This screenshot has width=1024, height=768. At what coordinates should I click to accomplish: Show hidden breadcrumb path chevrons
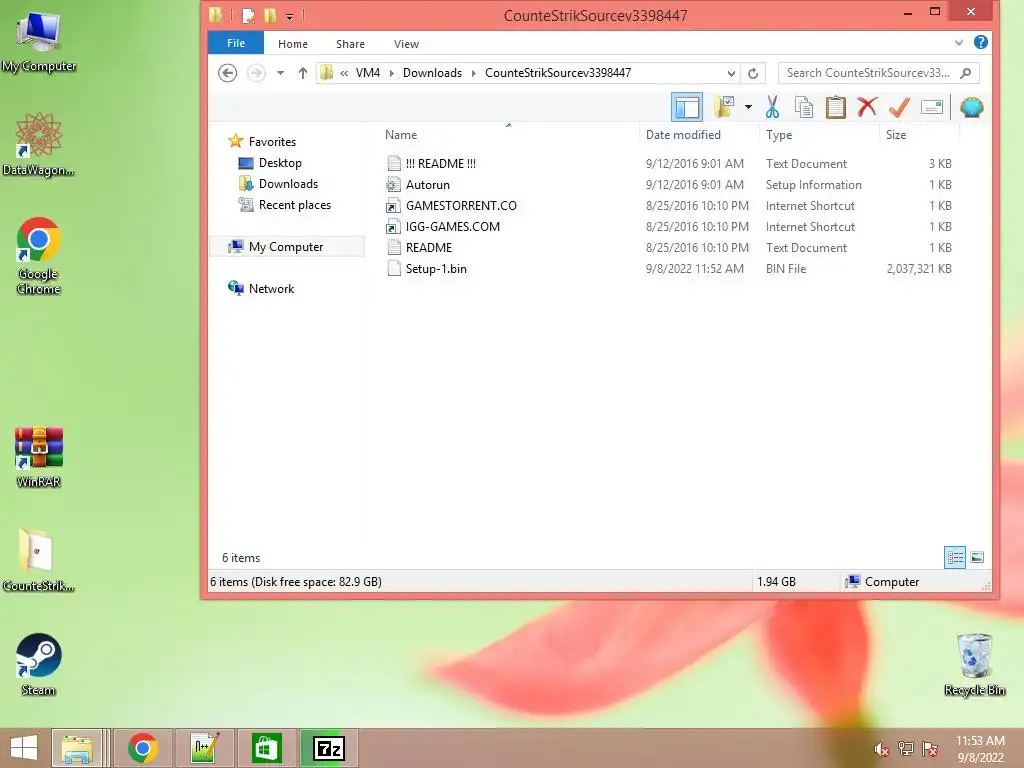344,72
